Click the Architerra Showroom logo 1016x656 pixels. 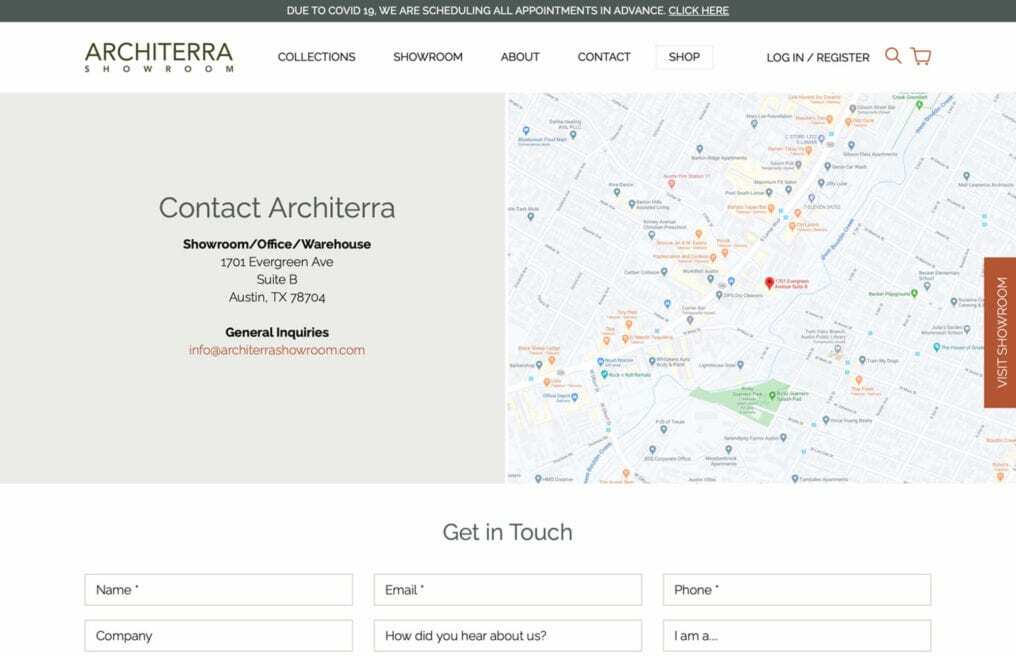159,57
